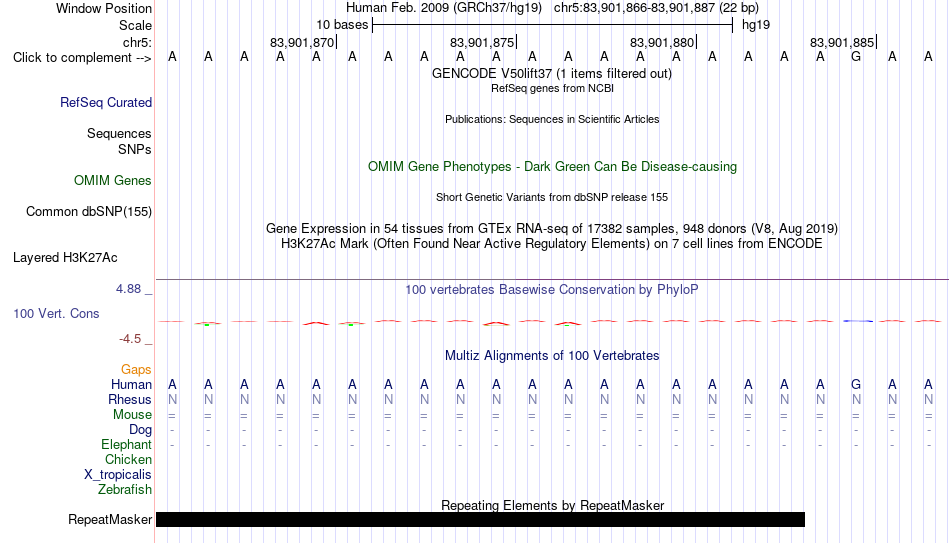This screenshot has width=950, height=543.
Task: Click the Sequences track label
Action: pos(119,133)
